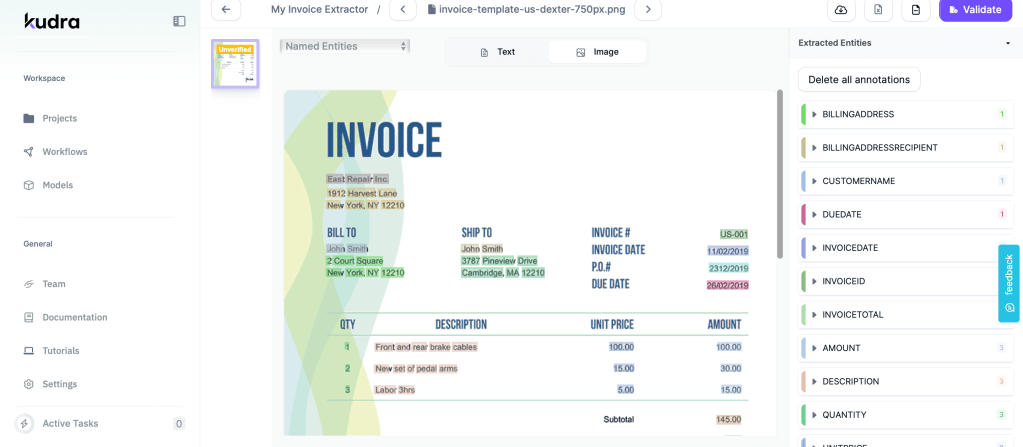1023x447 pixels.
Task: Expand the BILLINGADDRESS entity
Action: 814,114
